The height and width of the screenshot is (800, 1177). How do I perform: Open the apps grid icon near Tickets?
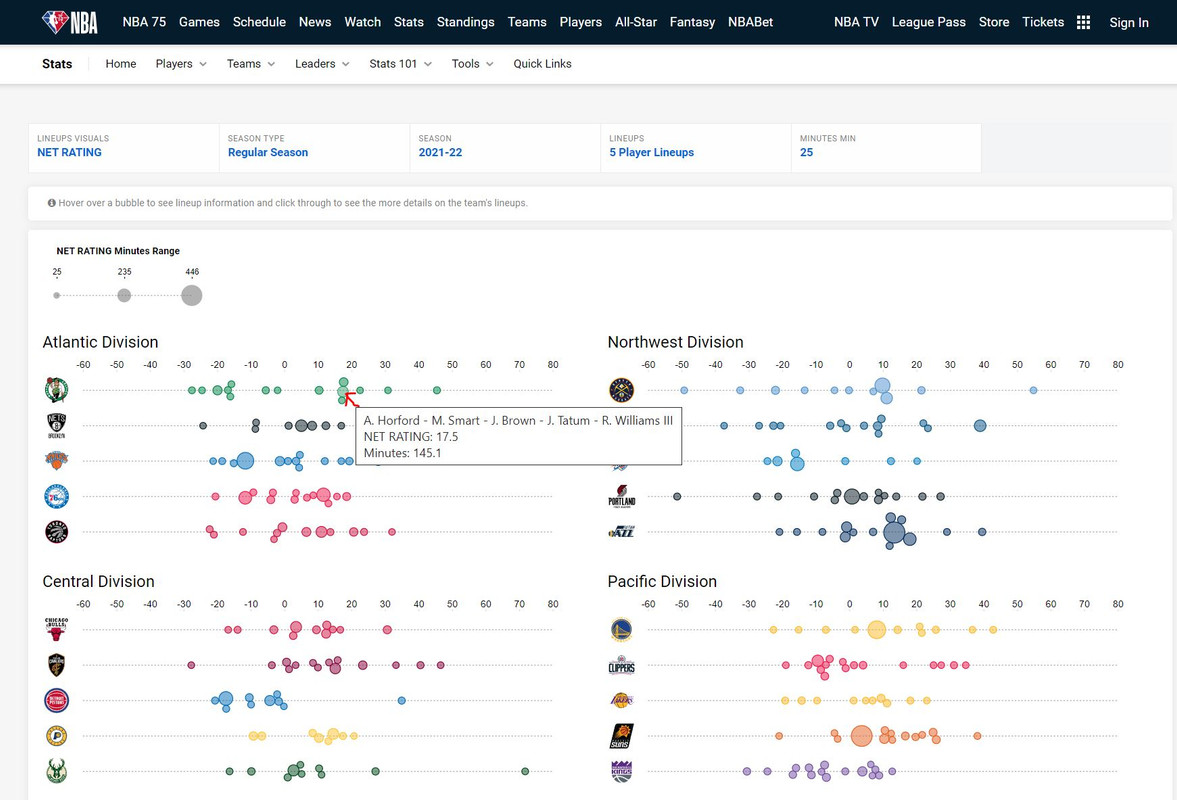pos(1083,23)
